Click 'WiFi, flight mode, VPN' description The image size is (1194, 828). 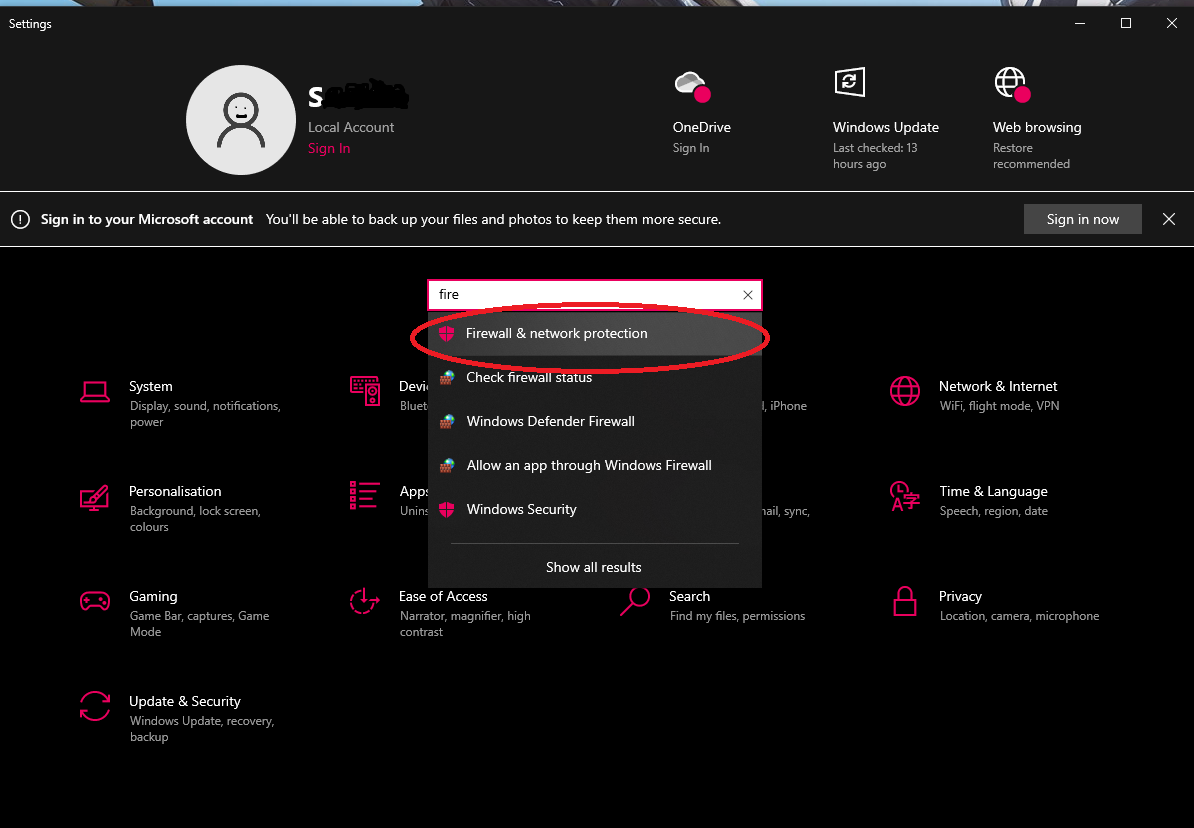[999, 406]
